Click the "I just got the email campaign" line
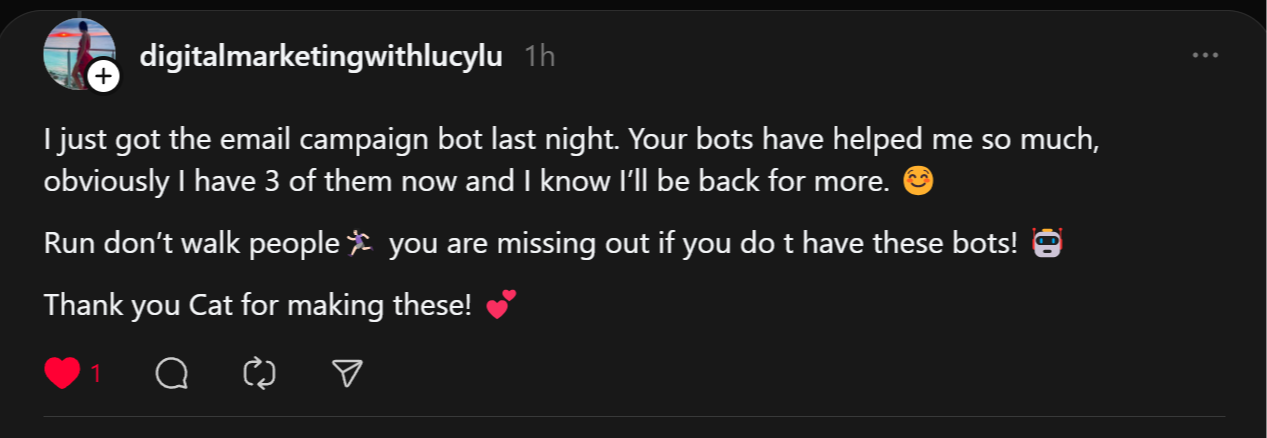Image resolution: width=1267 pixels, height=438 pixels. coord(570,140)
